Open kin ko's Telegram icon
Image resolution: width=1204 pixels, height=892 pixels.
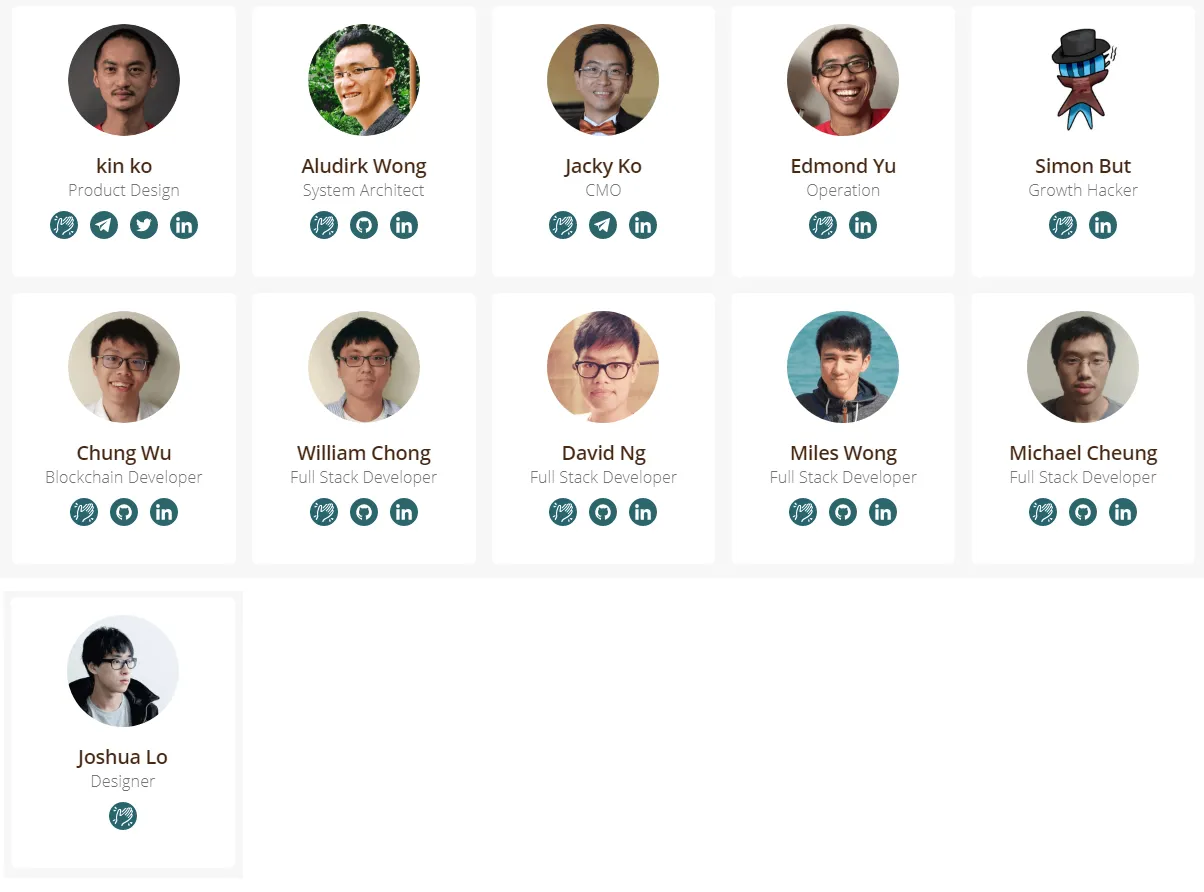[104, 225]
